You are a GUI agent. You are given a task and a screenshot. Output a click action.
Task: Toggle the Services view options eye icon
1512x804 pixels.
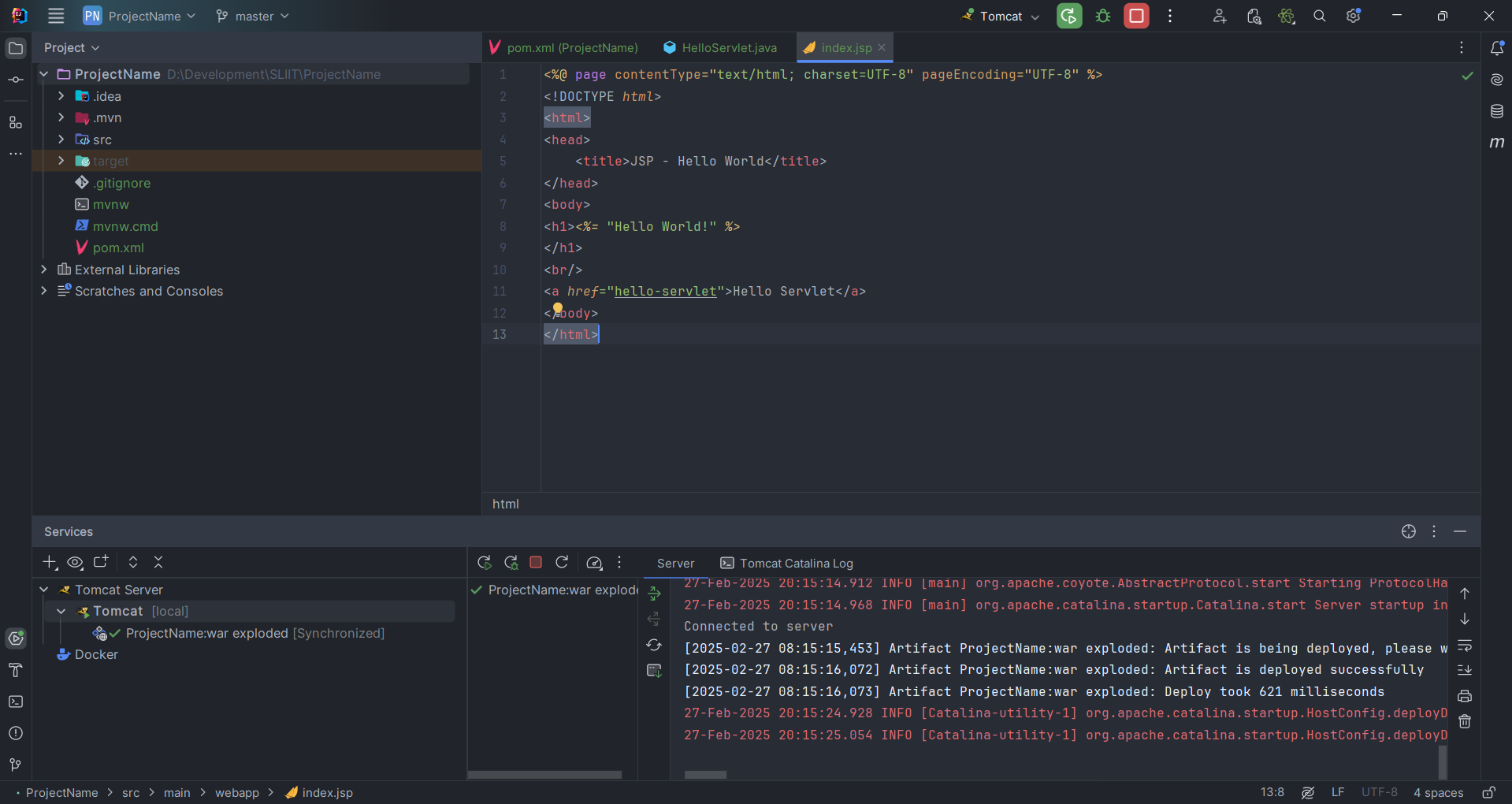(x=75, y=562)
